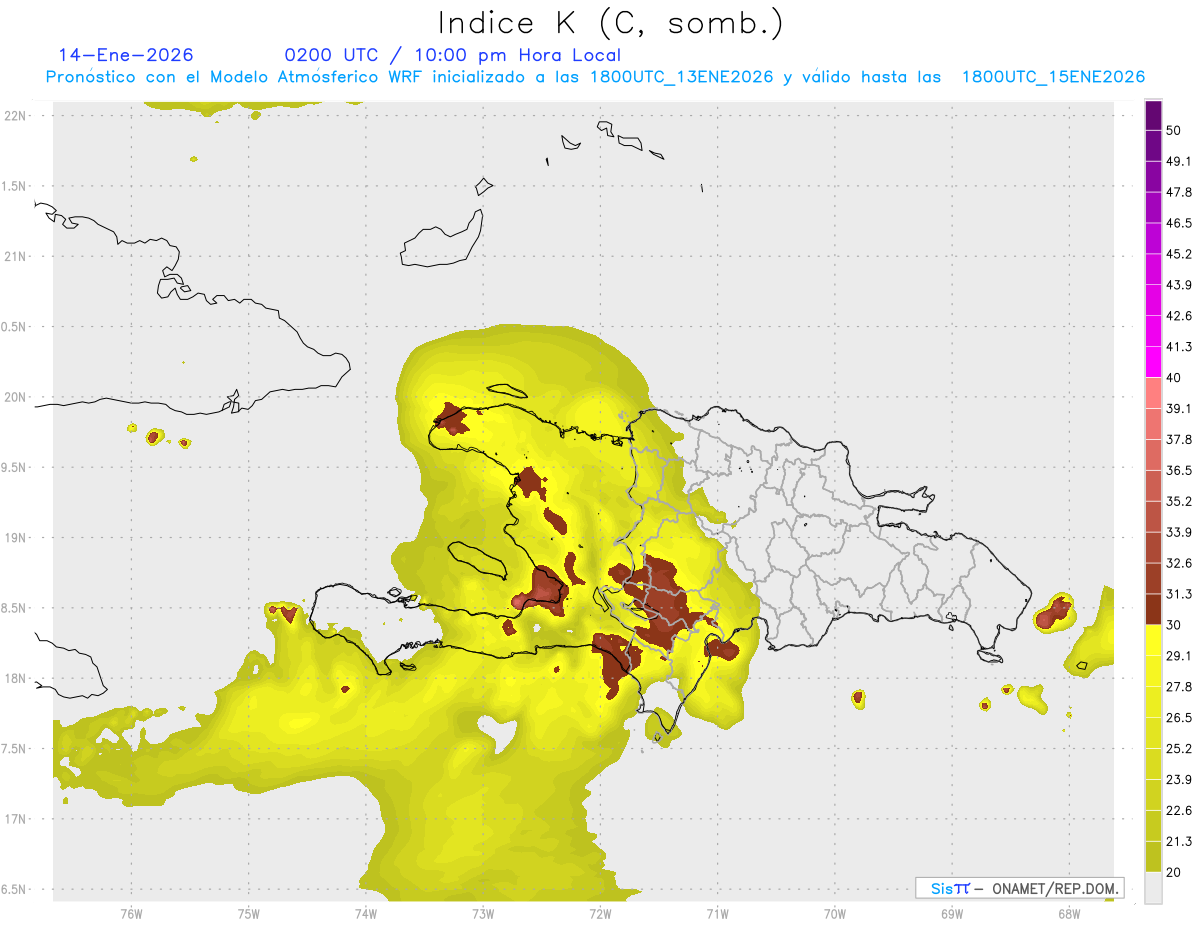Click the '18N' latitude label
This screenshot has width=1200, height=927.
(x=16, y=678)
